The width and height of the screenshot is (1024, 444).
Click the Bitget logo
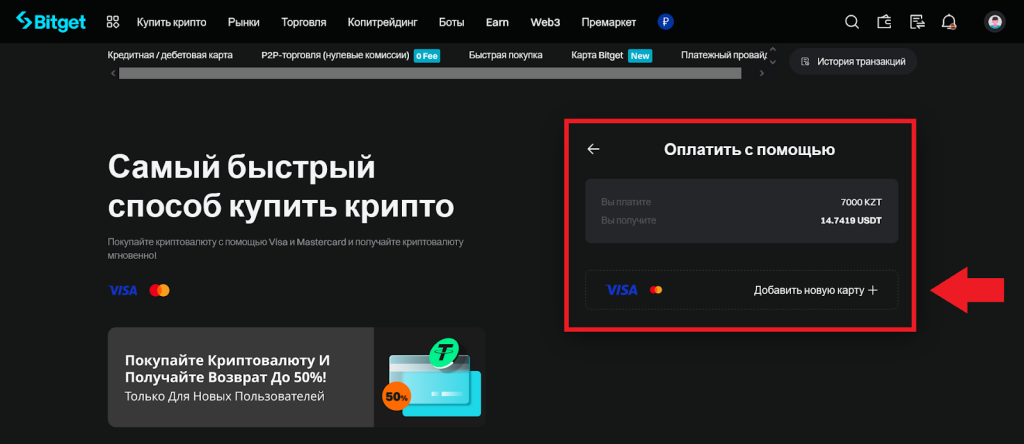pos(51,22)
